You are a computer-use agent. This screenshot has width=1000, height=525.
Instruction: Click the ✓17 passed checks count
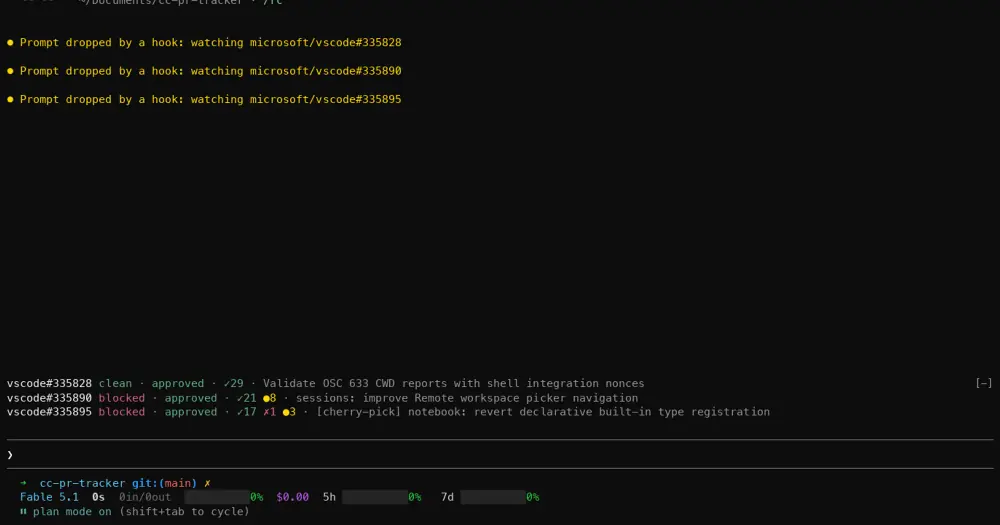click(x=246, y=412)
